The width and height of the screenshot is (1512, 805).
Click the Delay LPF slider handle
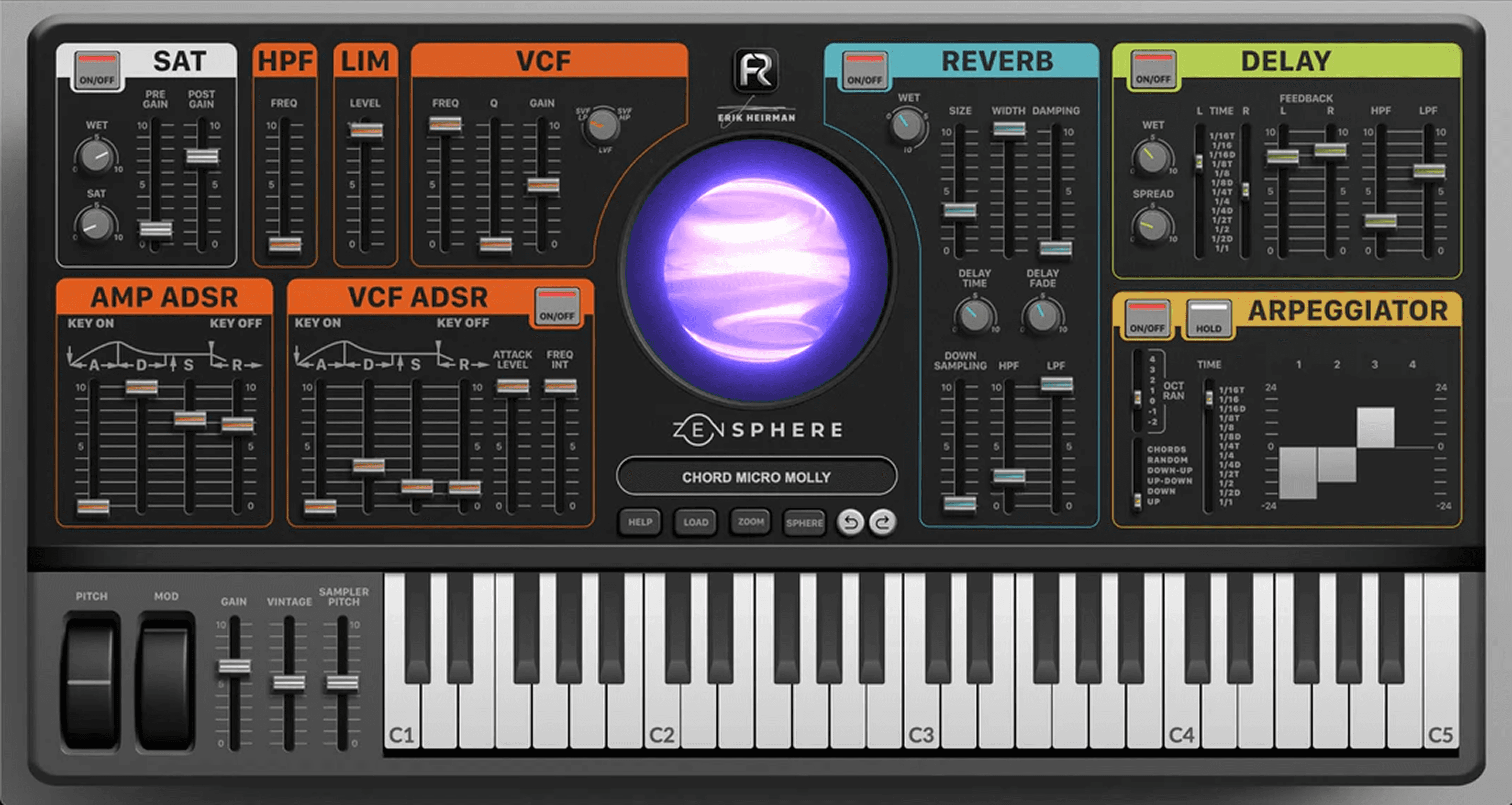coord(1429,171)
